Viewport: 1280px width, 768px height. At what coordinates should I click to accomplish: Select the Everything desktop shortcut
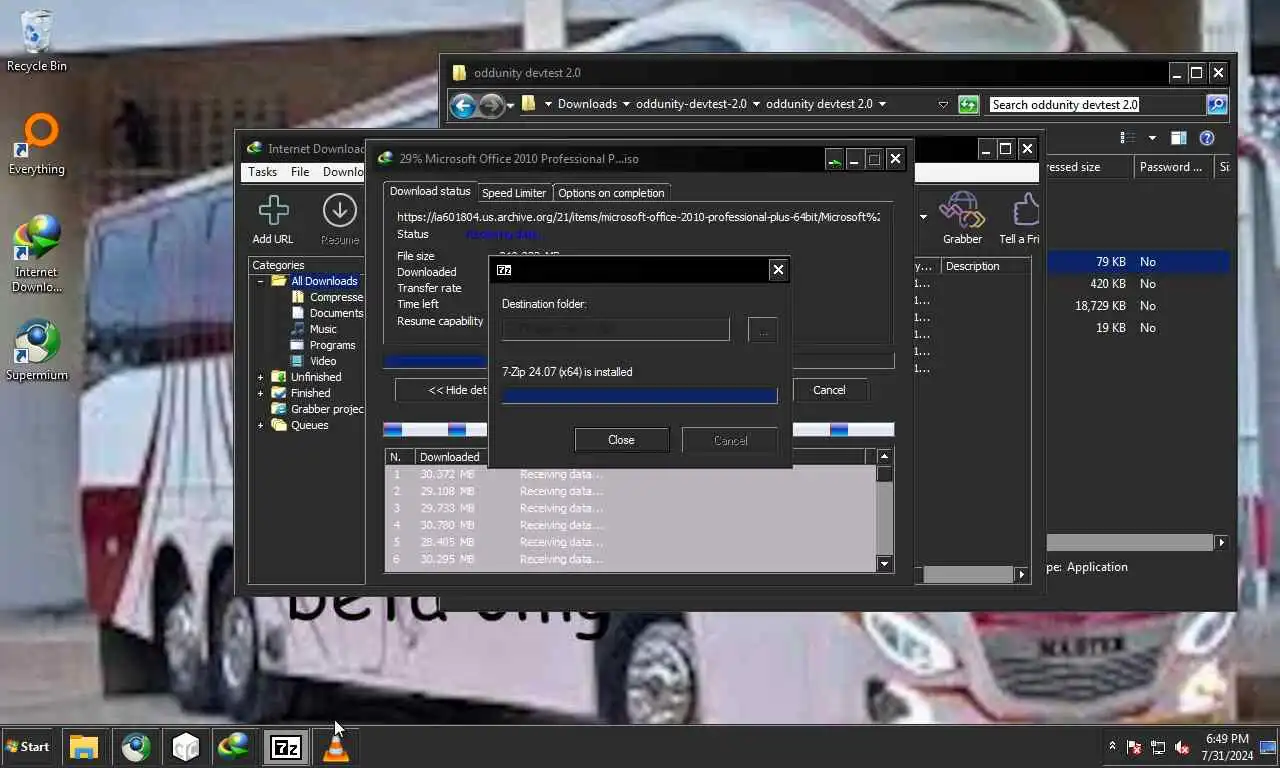[x=37, y=145]
